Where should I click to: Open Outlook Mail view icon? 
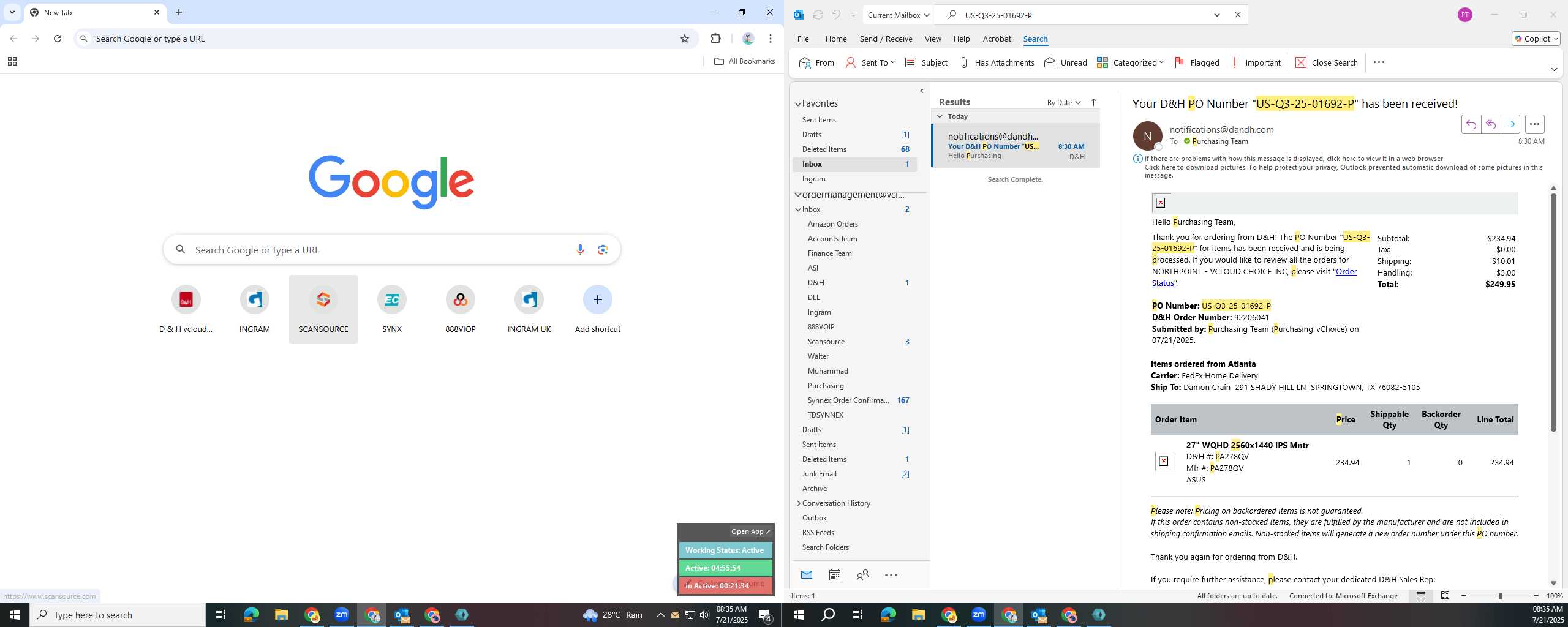click(x=807, y=575)
